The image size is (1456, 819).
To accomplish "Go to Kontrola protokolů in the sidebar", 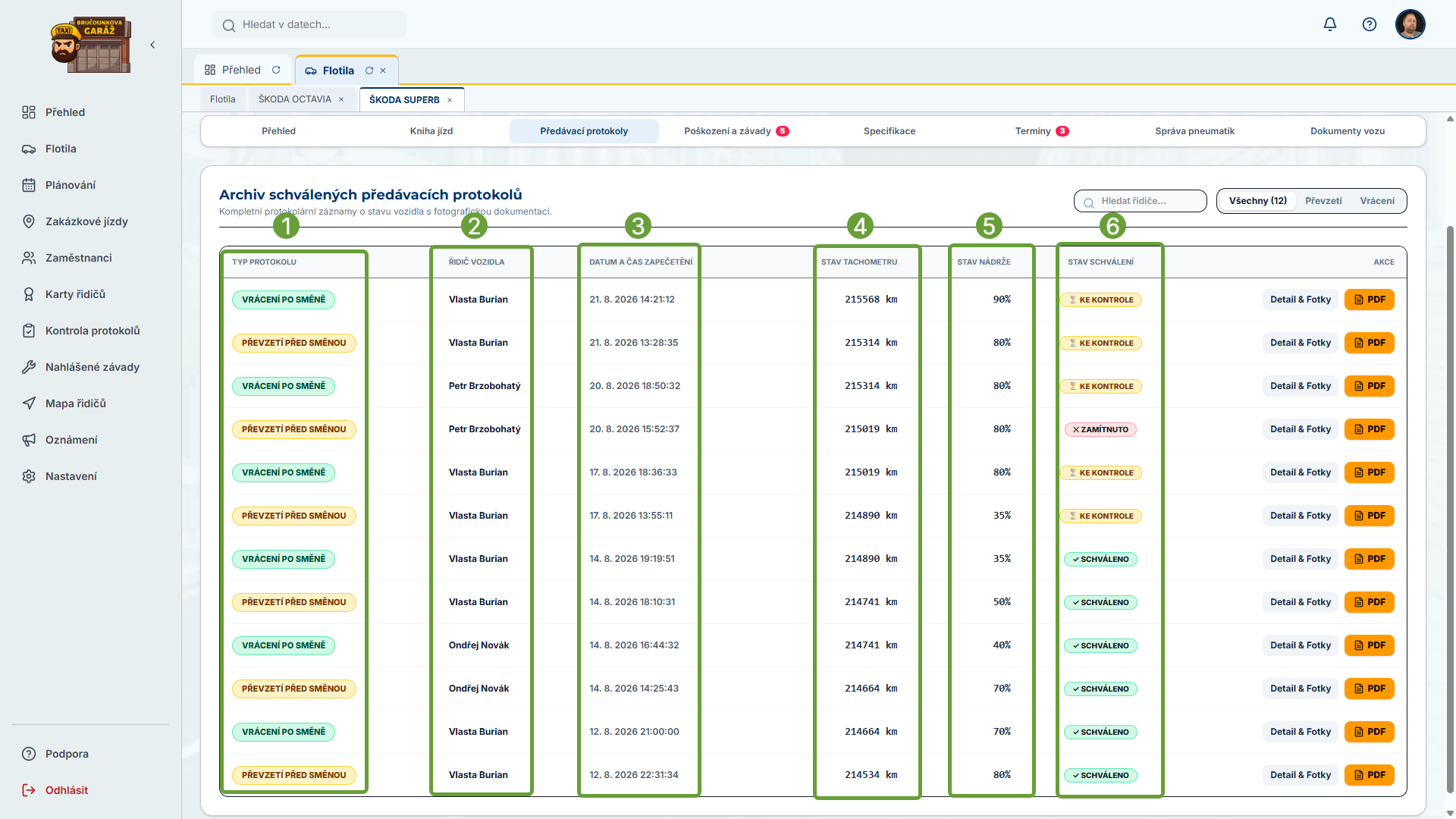I will point(91,331).
